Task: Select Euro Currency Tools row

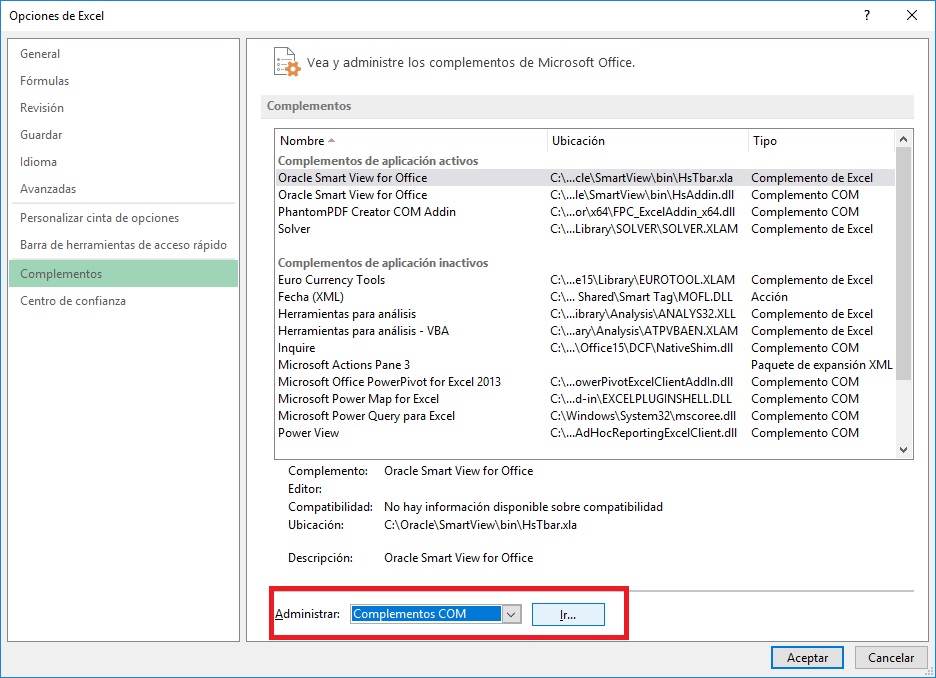Action: 585,280
